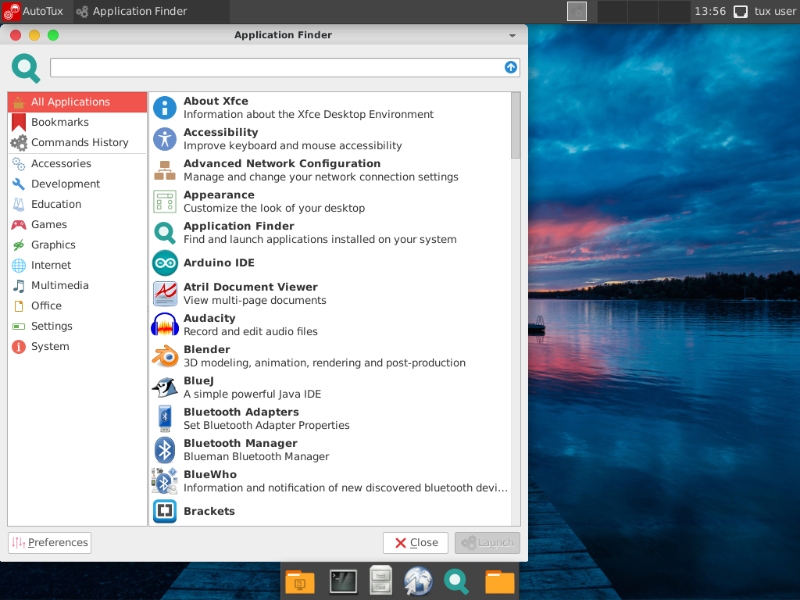The image size is (800, 600).
Task: Open the Preferences button
Action: [x=50, y=542]
